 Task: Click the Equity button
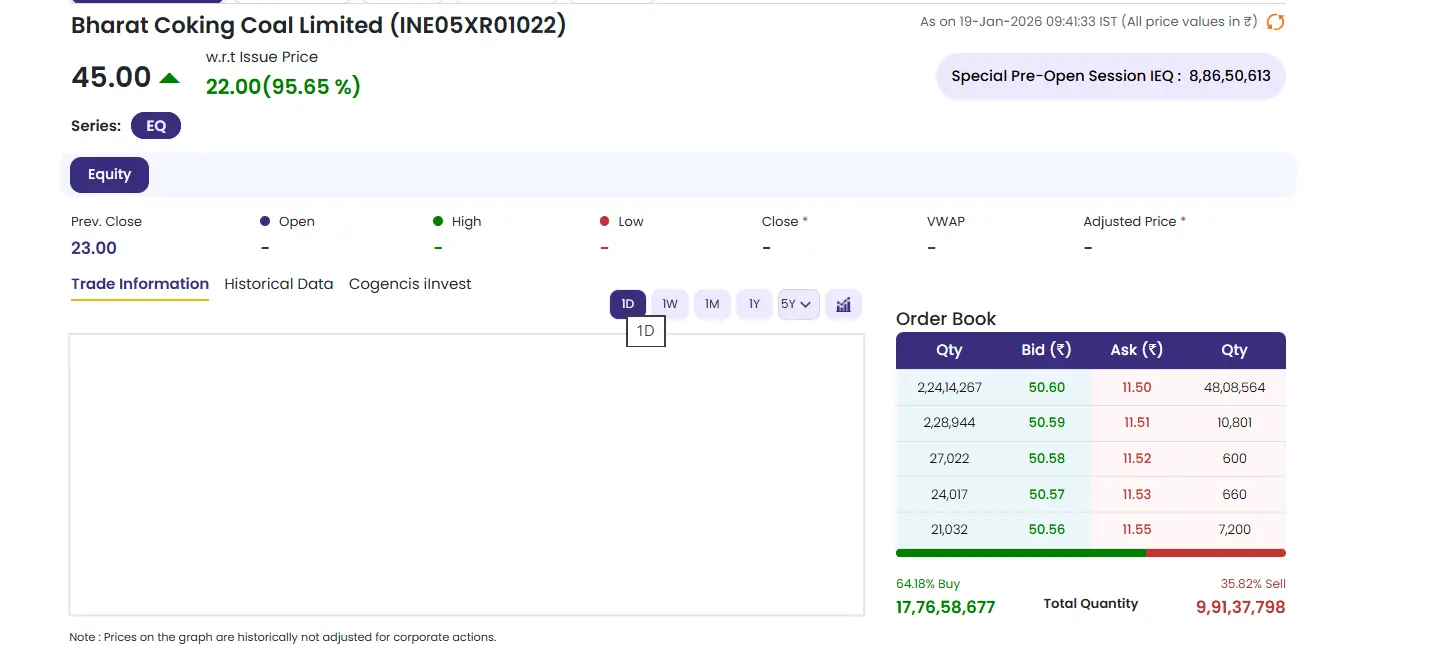109,175
